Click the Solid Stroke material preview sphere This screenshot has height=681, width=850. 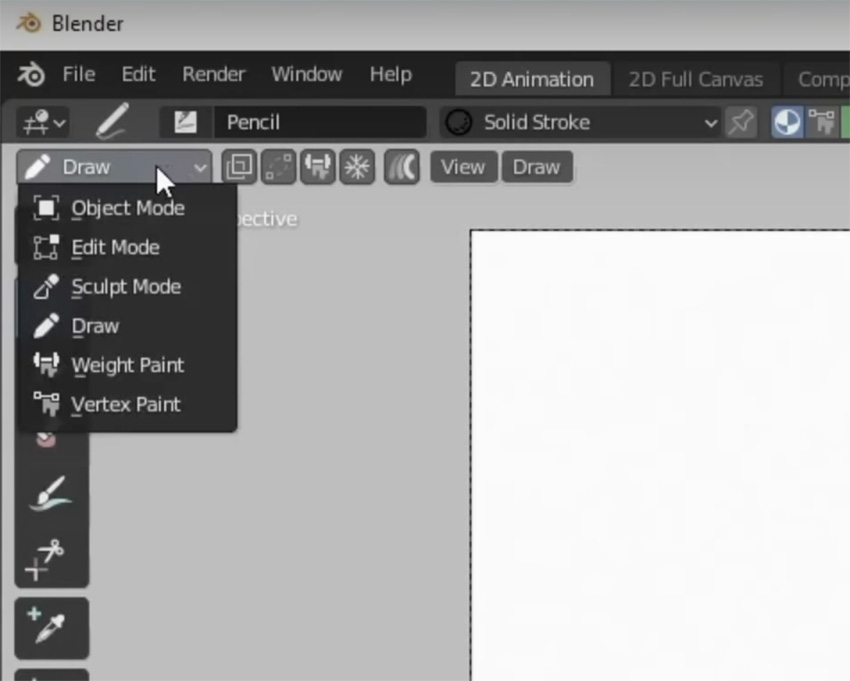click(x=460, y=123)
